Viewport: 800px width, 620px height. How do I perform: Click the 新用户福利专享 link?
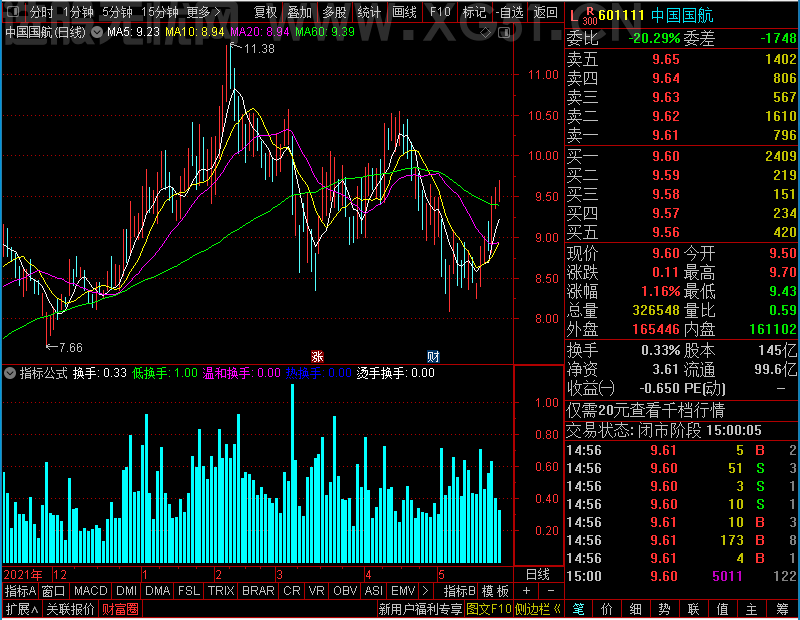point(420,609)
